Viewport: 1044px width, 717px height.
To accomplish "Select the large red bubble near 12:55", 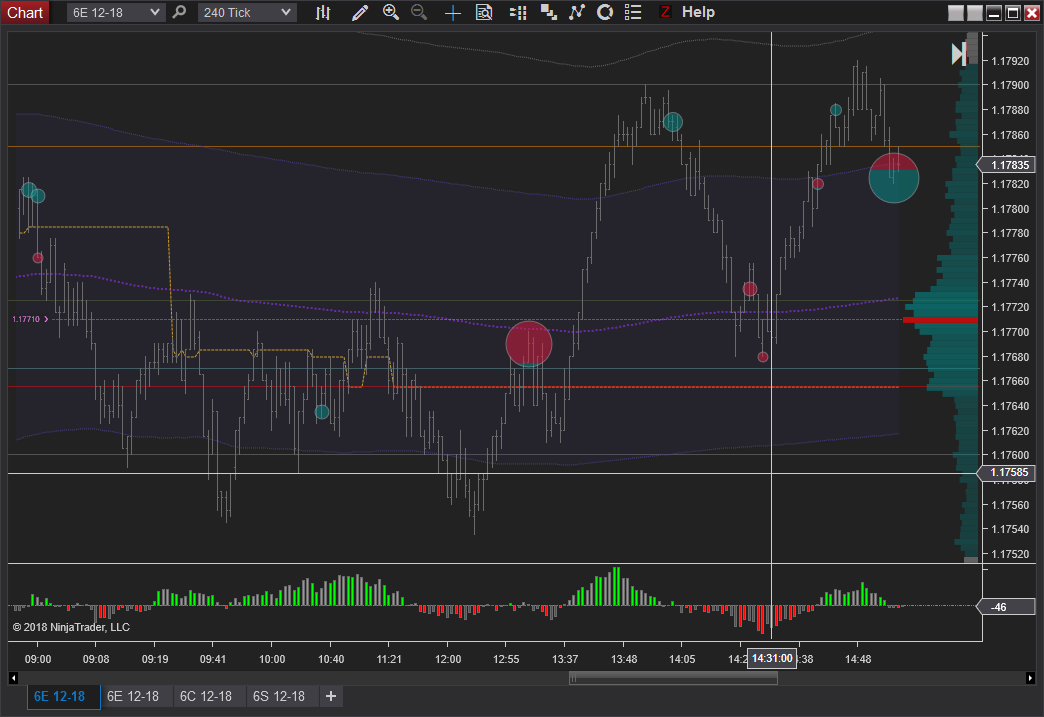I will [x=529, y=344].
